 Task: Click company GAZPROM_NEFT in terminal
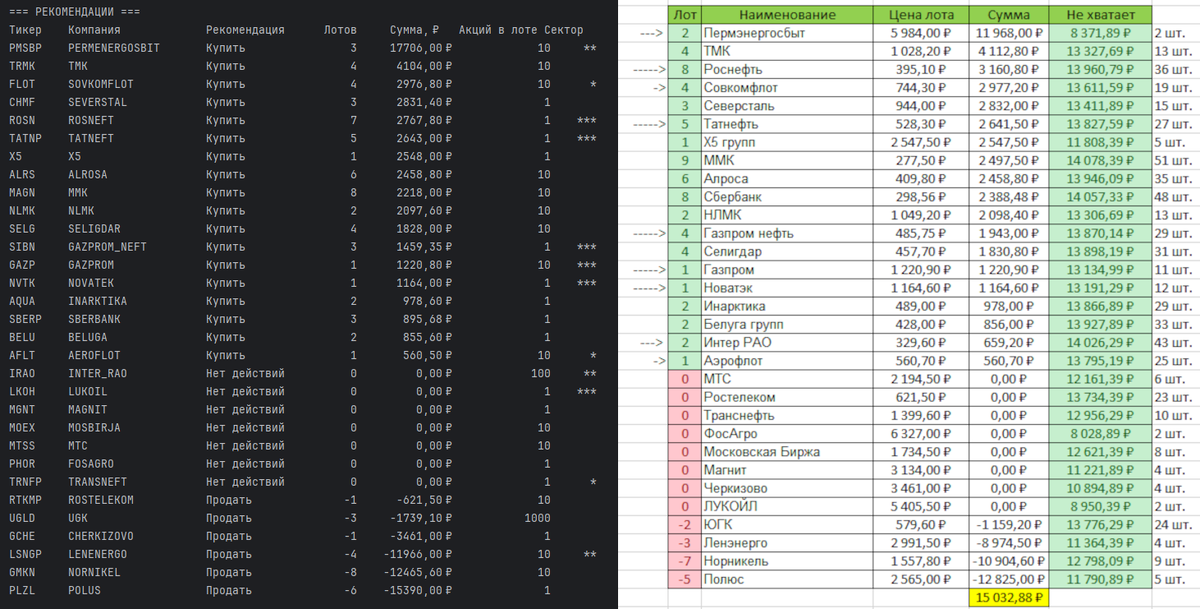107,247
